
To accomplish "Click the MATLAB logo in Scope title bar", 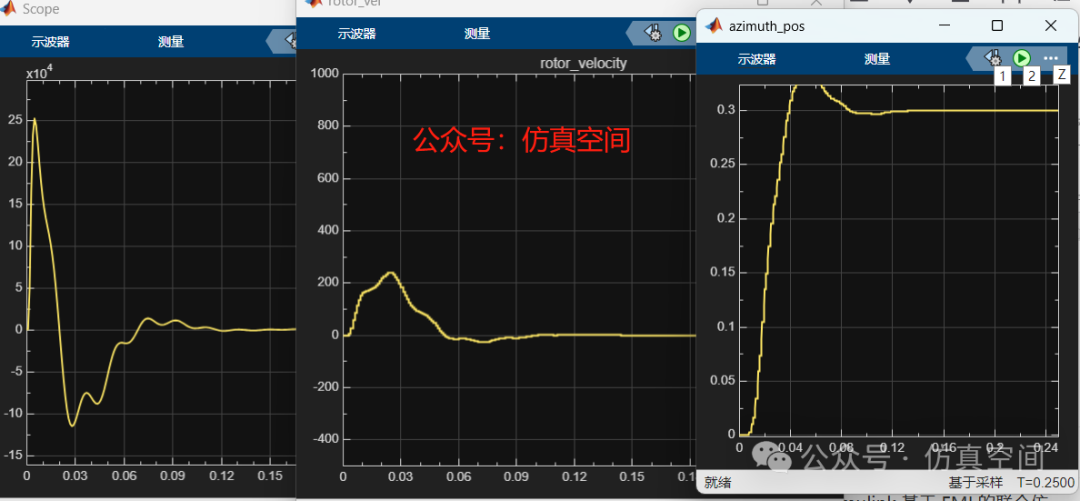I will coord(9,8).
